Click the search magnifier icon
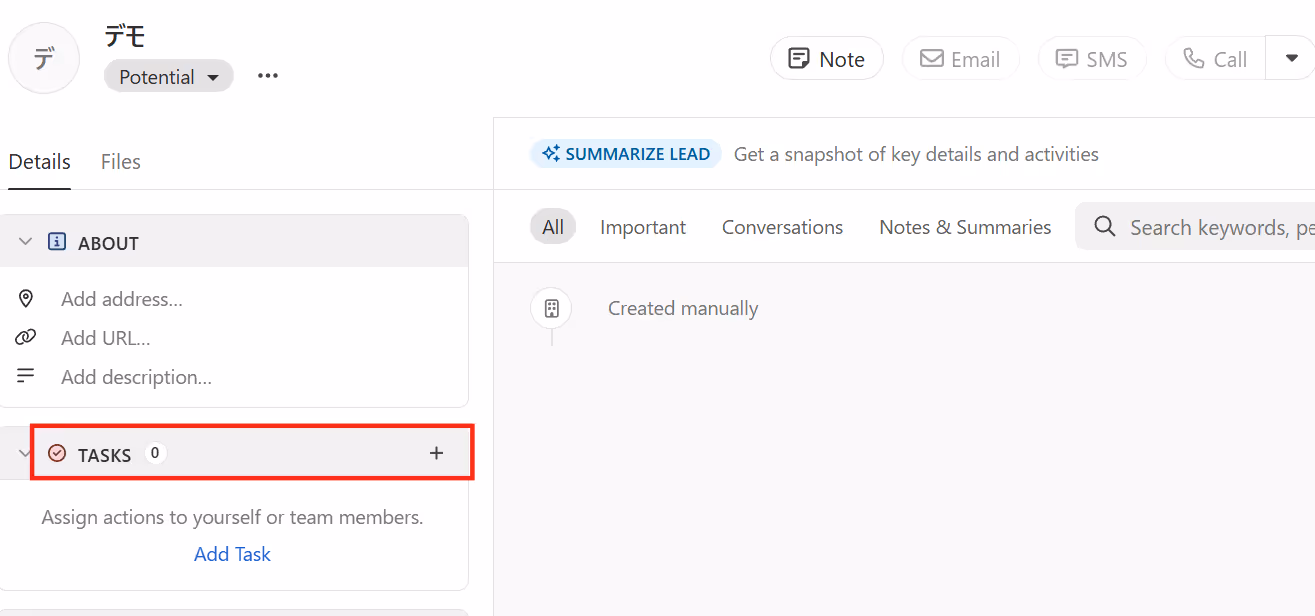Viewport: 1315px width, 616px height. coord(1105,227)
